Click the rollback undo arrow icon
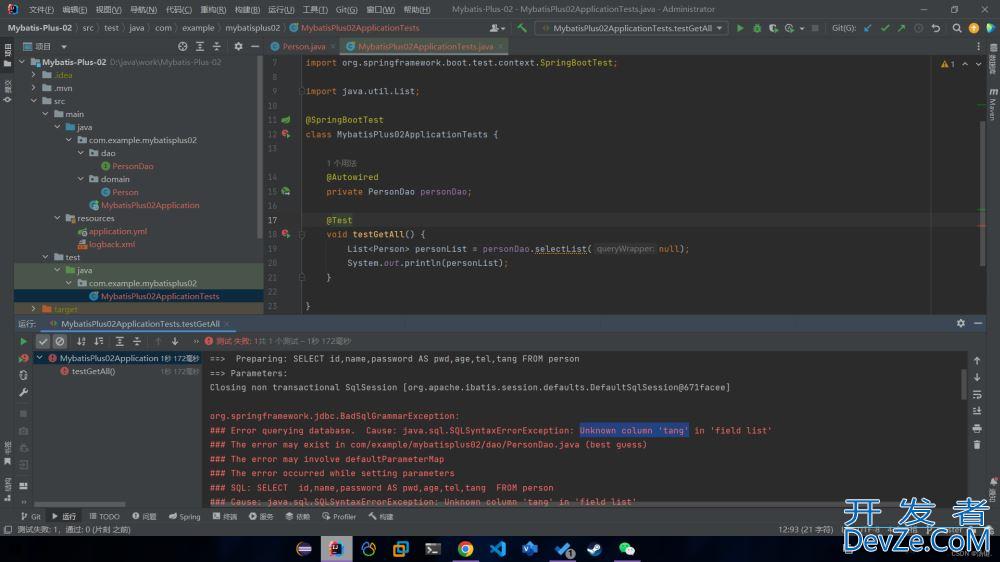The height and width of the screenshot is (562, 1000). click(x=936, y=28)
